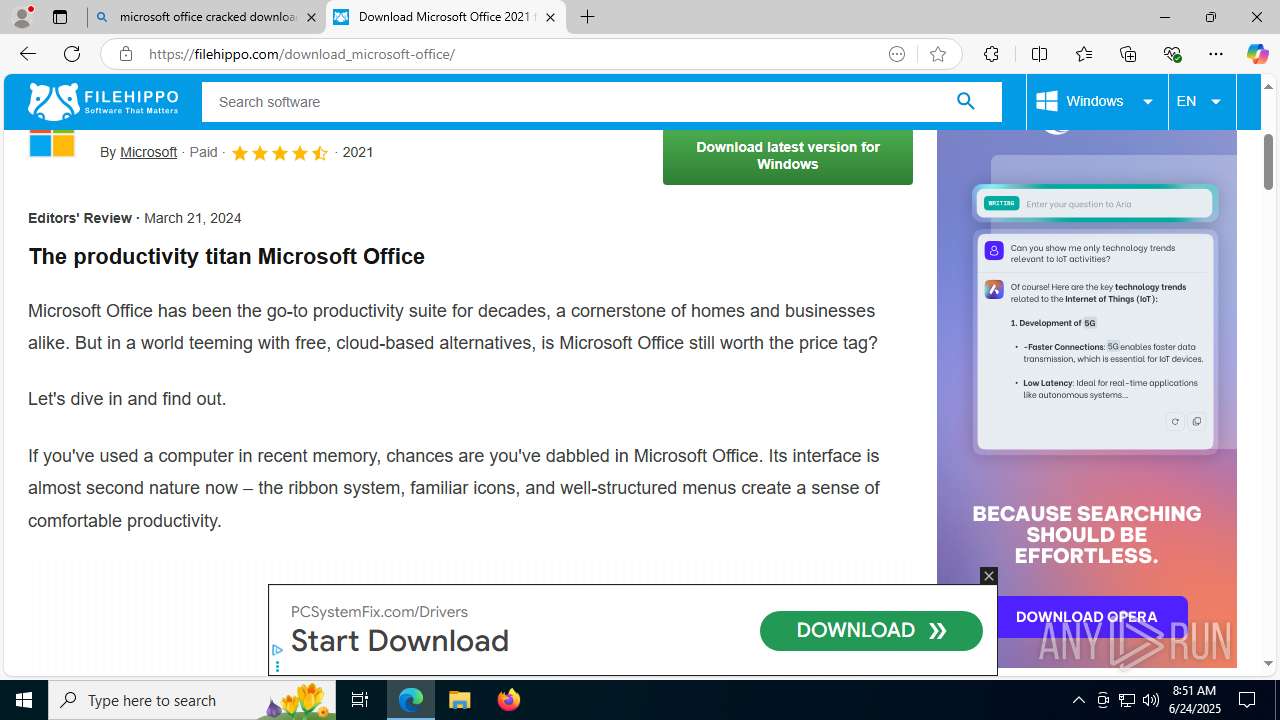The image size is (1280, 720).
Task: Click the browser profile icon
Action: tap(22, 17)
